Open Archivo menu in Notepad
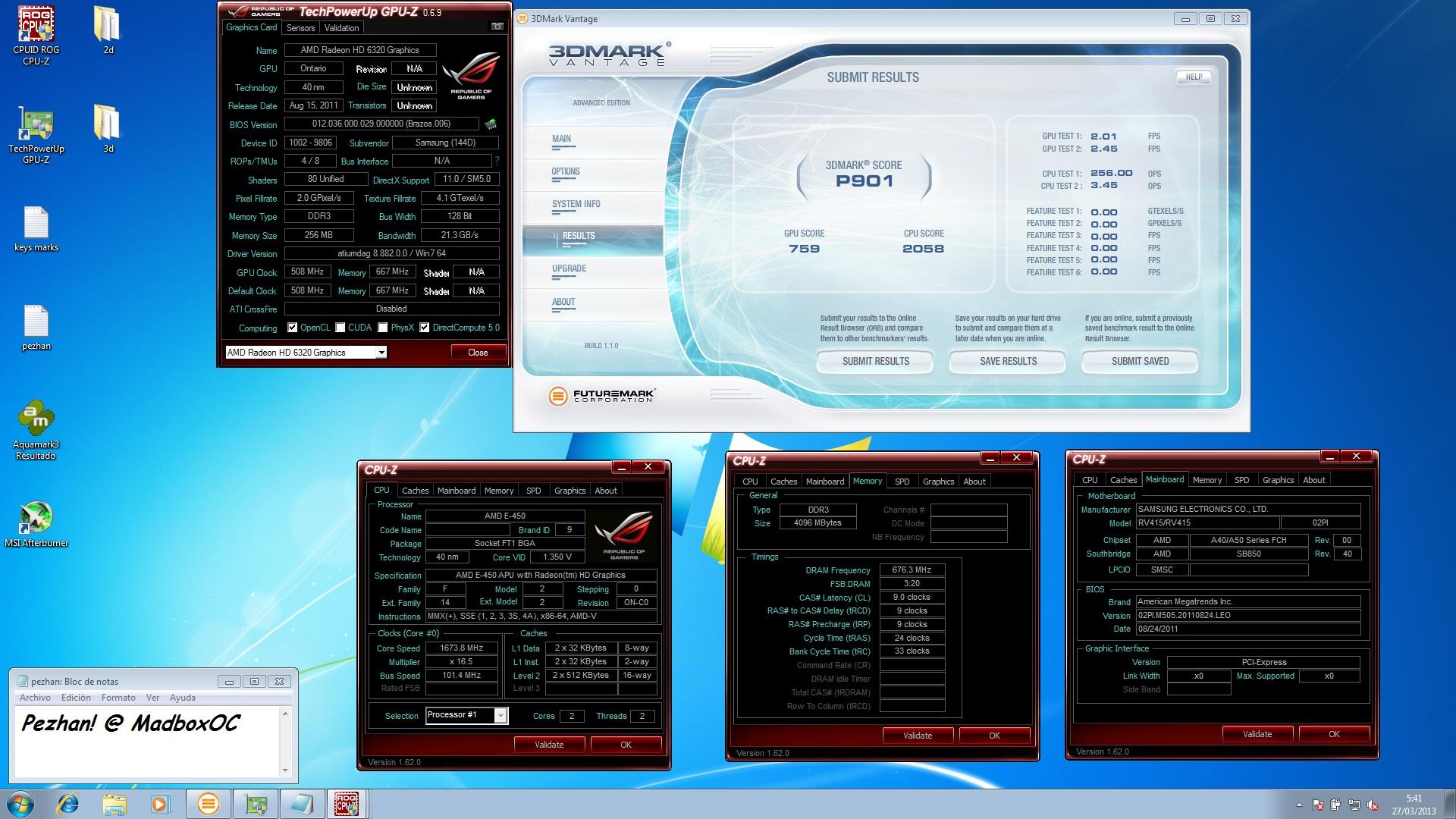This screenshot has width=1456, height=819. [x=35, y=698]
